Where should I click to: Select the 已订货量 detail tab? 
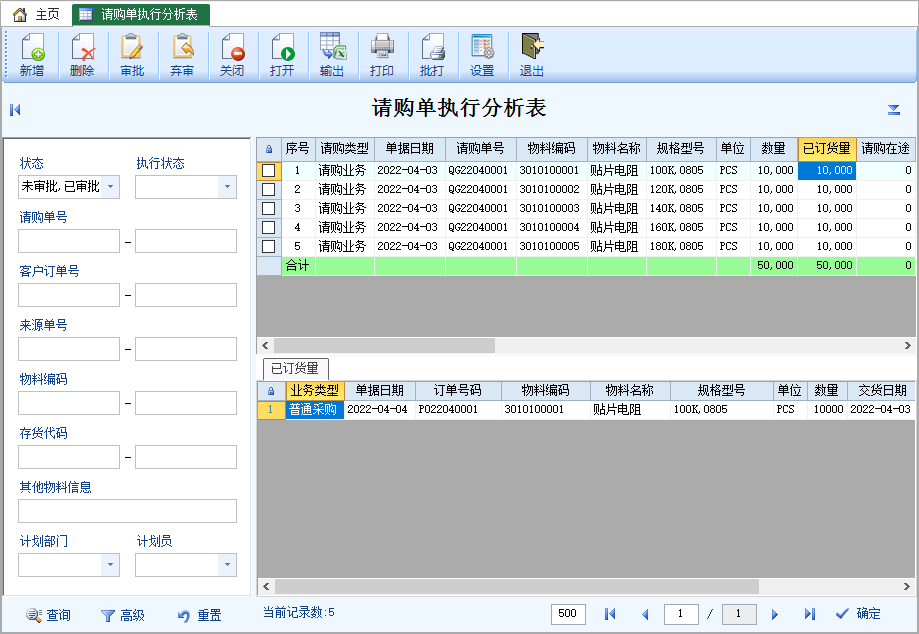click(x=295, y=369)
